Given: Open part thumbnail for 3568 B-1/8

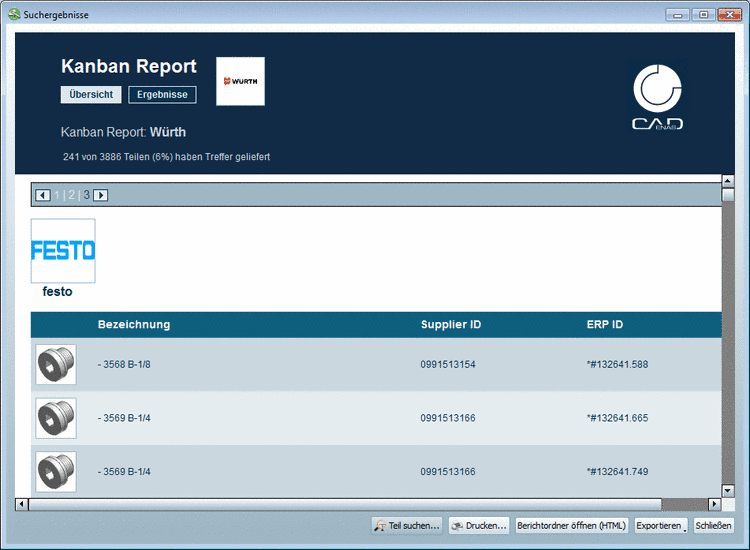Looking at the screenshot, I should (56, 364).
